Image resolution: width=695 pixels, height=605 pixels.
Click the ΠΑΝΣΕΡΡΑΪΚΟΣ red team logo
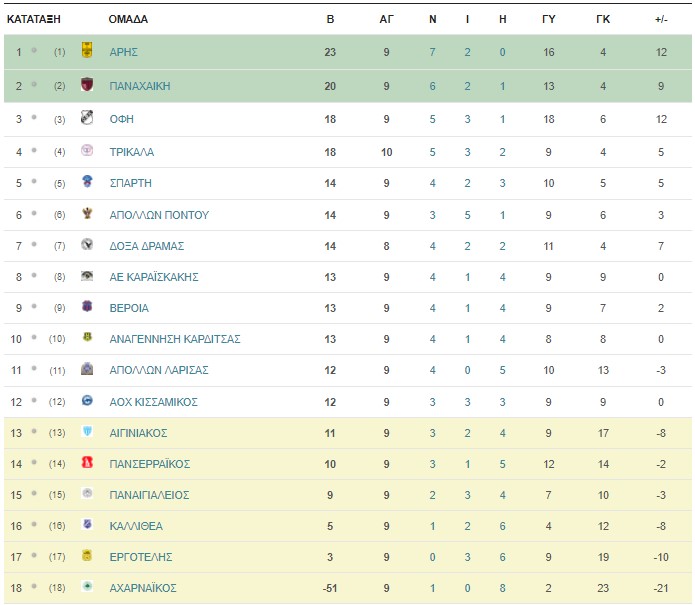coord(87,463)
